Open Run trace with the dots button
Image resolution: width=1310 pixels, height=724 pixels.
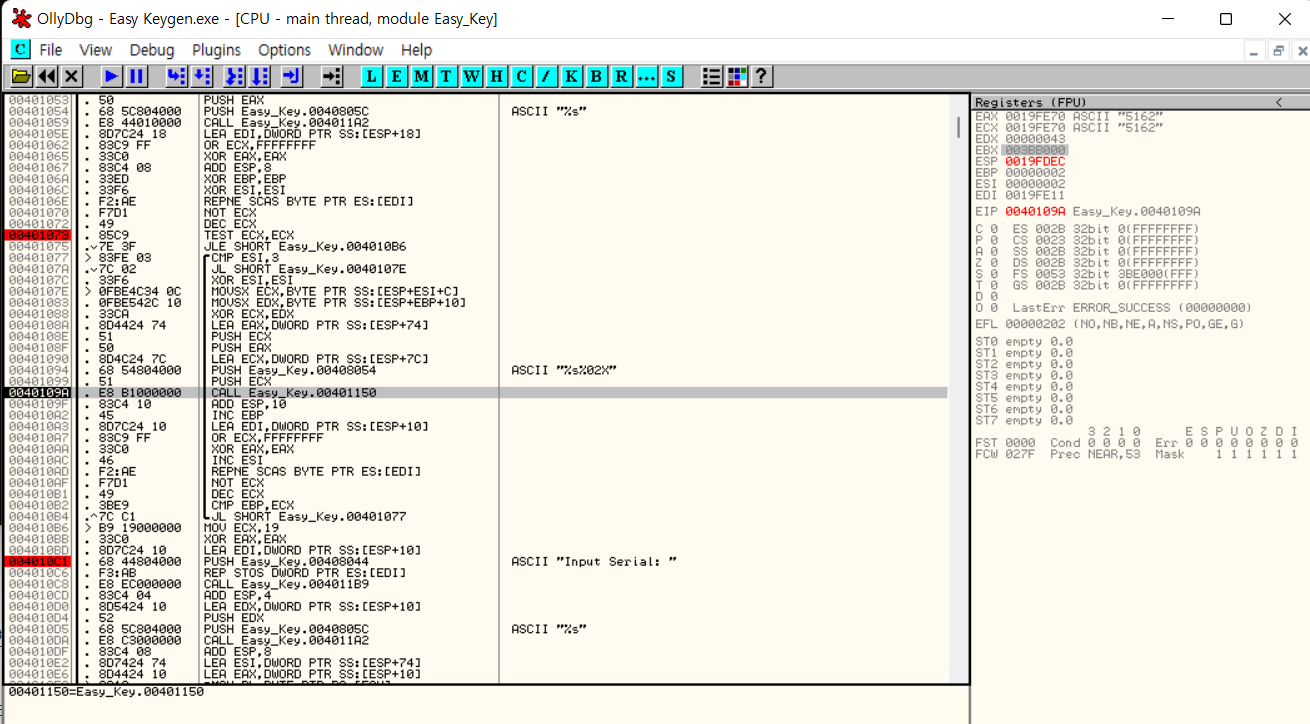(x=647, y=76)
